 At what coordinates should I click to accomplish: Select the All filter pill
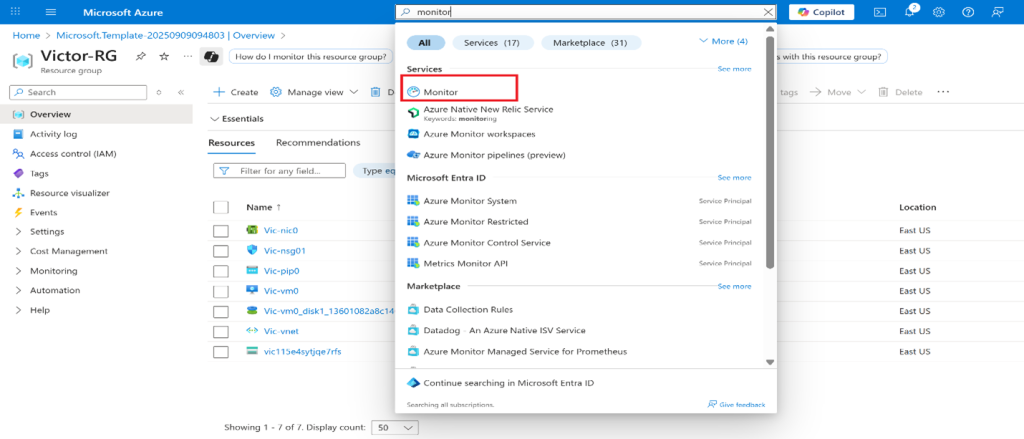(x=424, y=42)
